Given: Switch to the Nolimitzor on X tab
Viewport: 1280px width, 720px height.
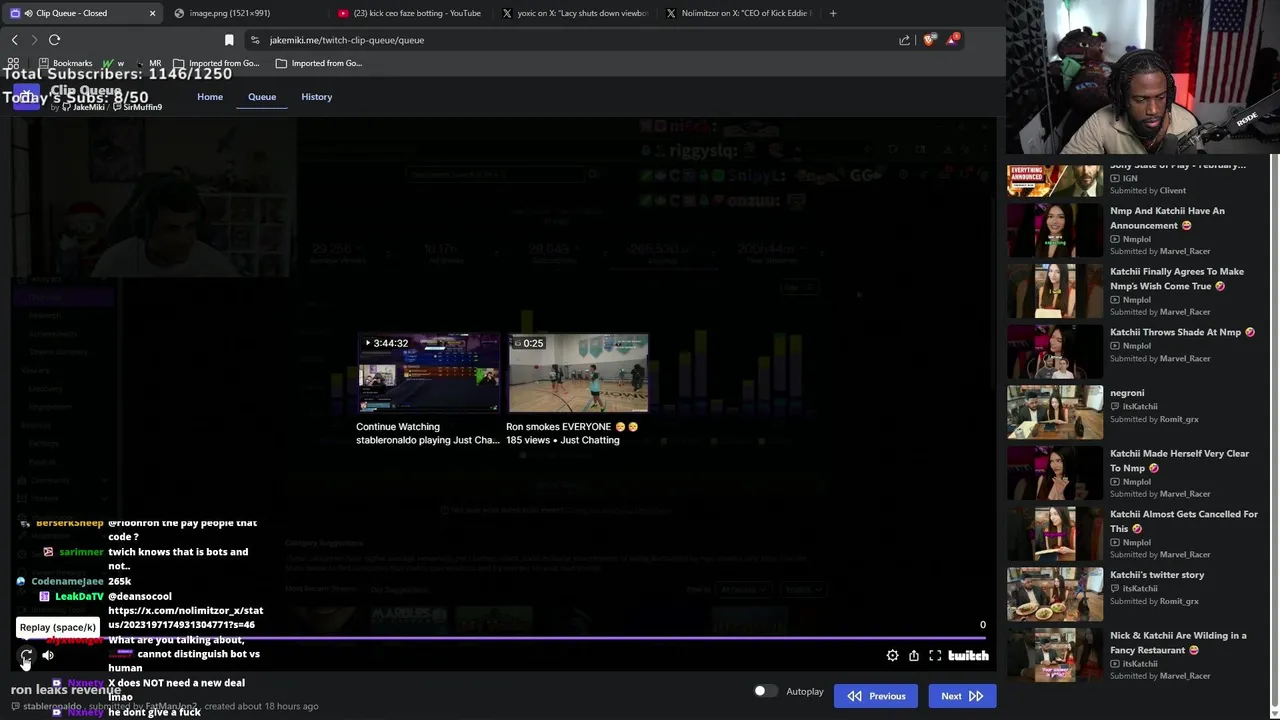Looking at the screenshot, I should (x=740, y=13).
